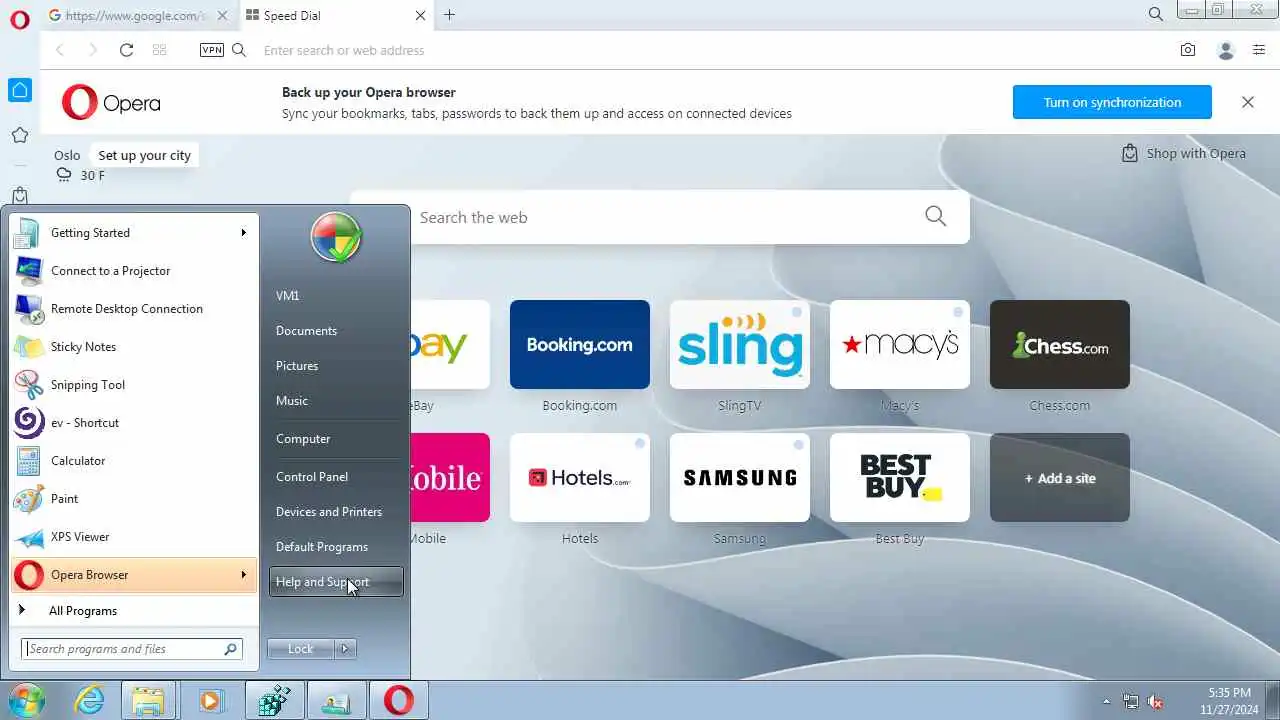Click the address bar search magnifier icon

239,50
